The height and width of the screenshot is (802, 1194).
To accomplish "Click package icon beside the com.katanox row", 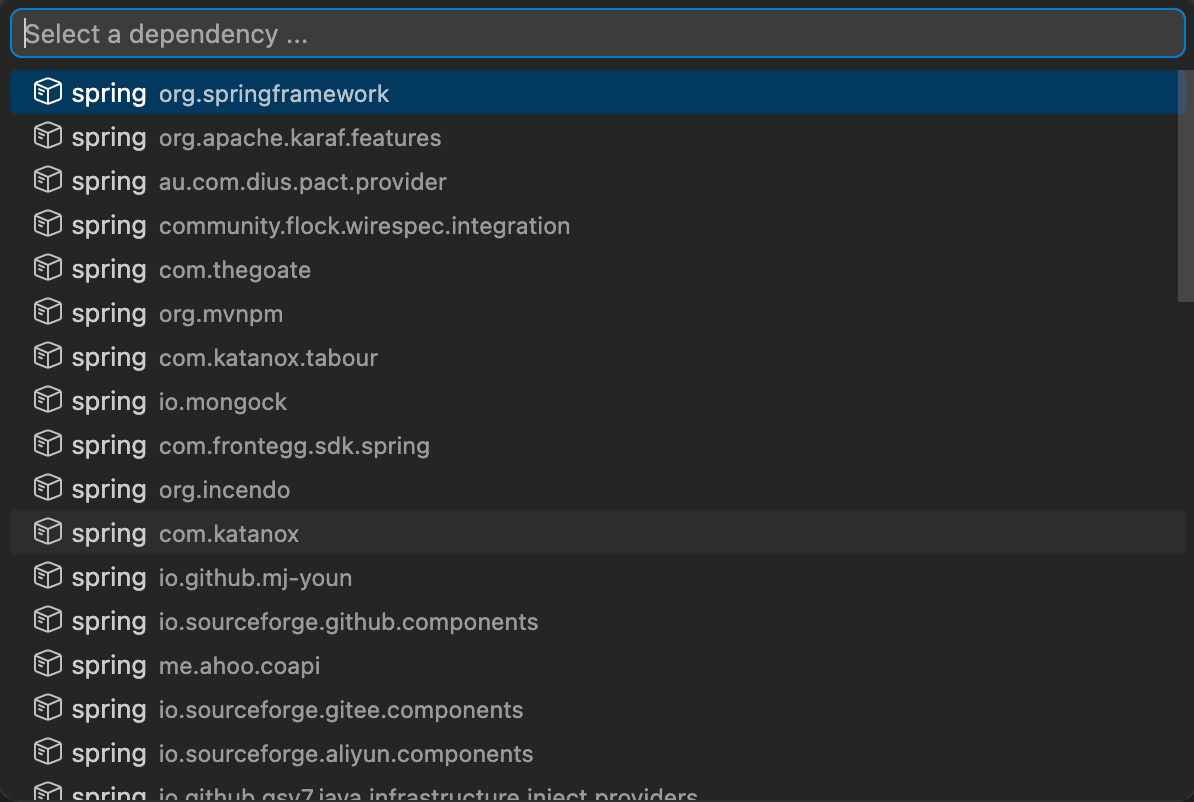I will click(x=48, y=532).
